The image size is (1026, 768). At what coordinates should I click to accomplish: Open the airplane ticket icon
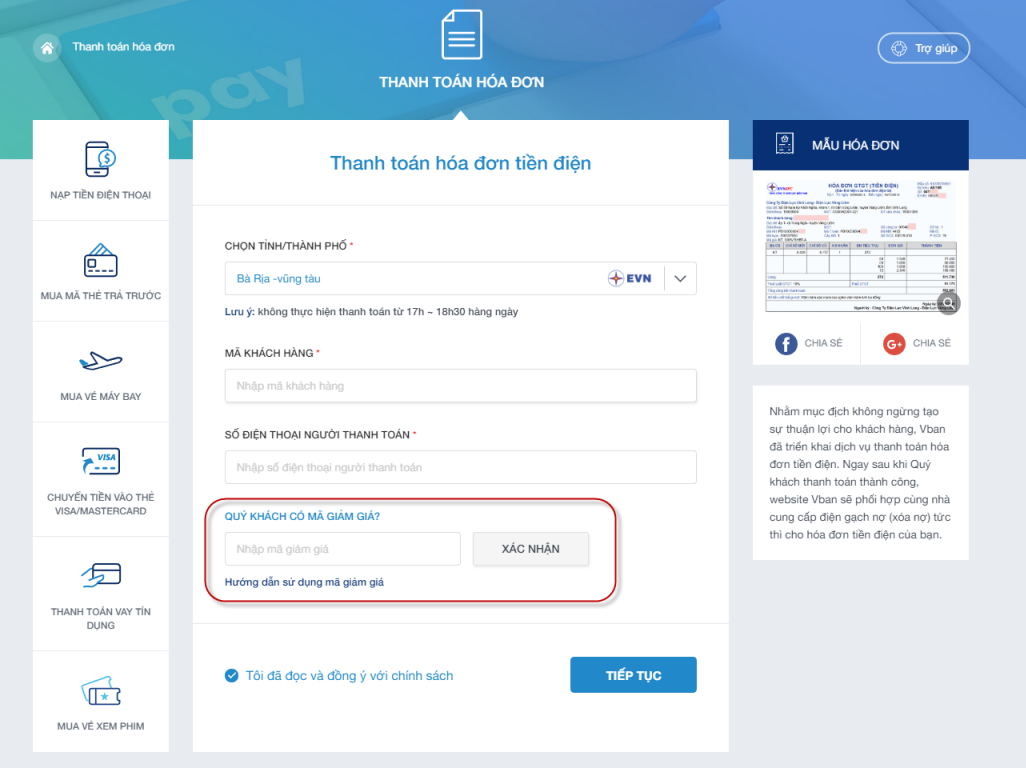101,361
